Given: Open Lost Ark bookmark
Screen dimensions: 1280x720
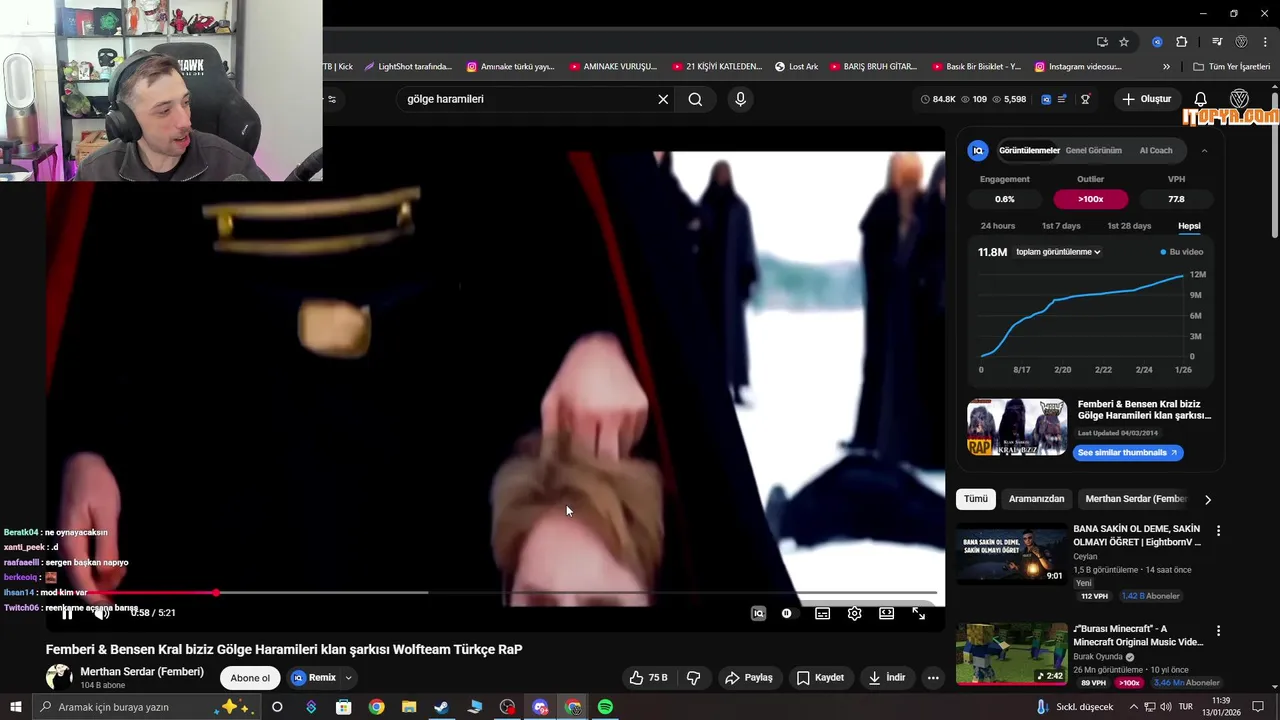Looking at the screenshot, I should [796, 67].
